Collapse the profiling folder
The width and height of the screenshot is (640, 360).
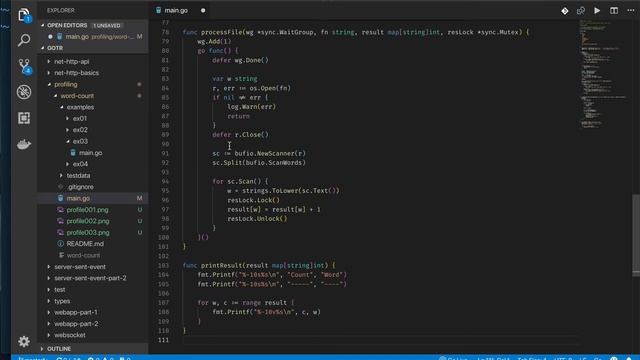65,84
